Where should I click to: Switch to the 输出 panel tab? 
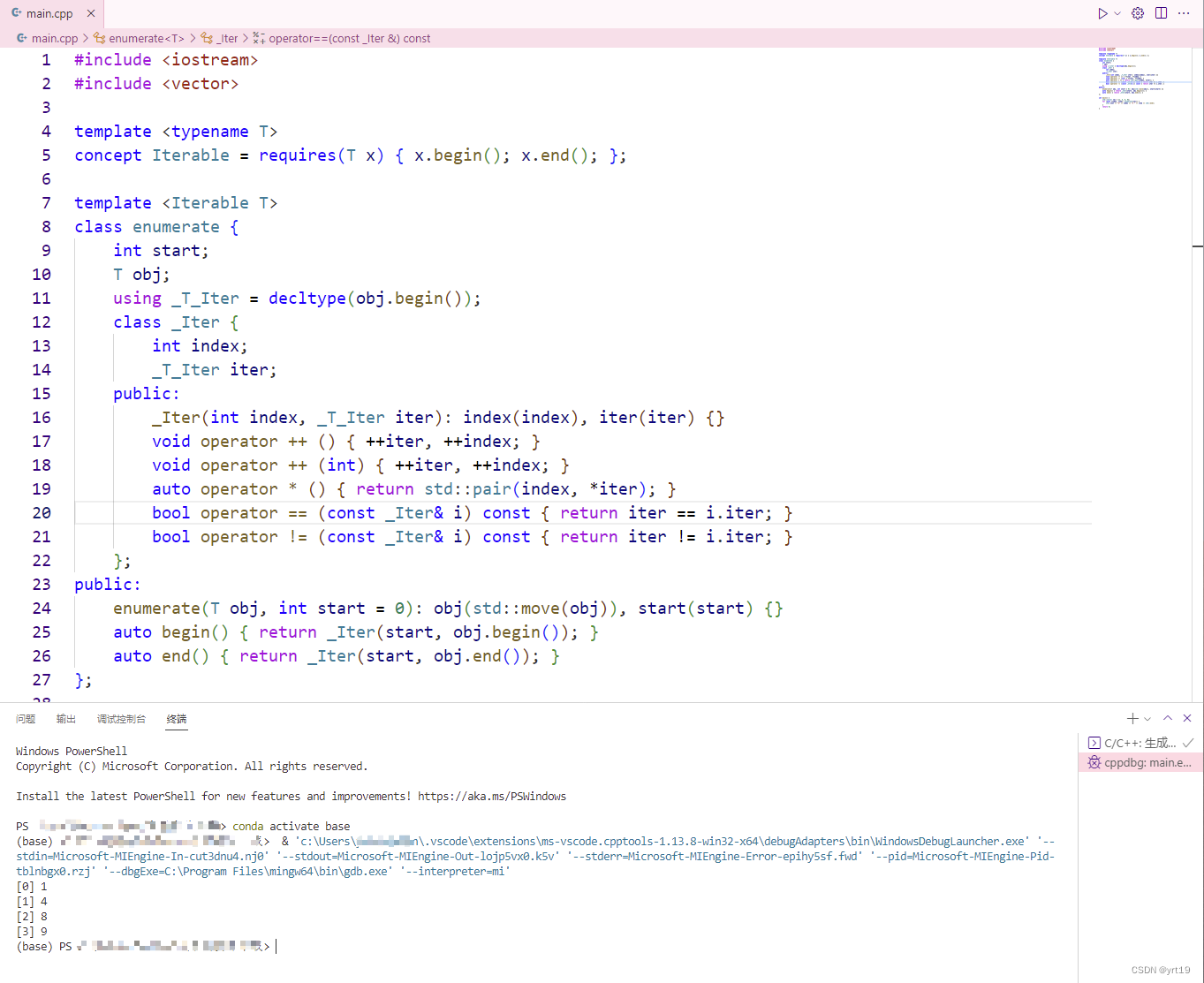pos(66,719)
